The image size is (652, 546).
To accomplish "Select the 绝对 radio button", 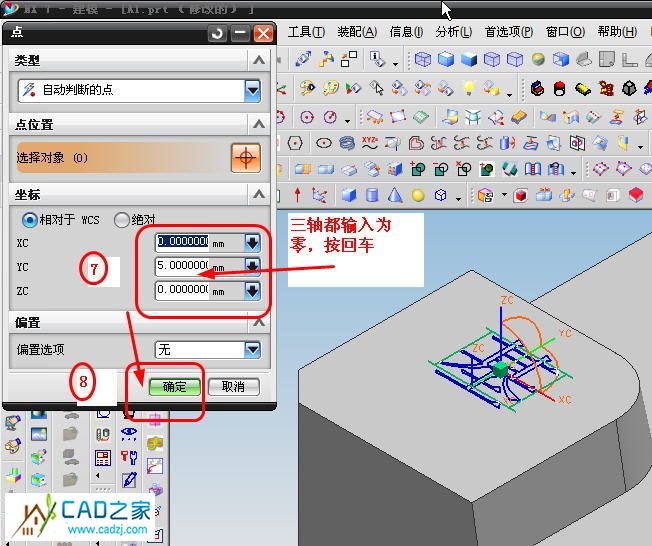I will (122, 219).
